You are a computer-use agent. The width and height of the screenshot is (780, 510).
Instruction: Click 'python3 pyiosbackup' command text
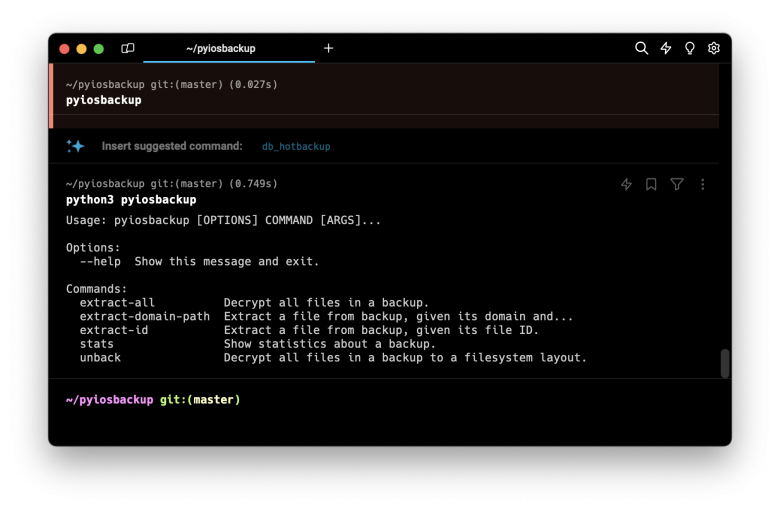[131, 200]
